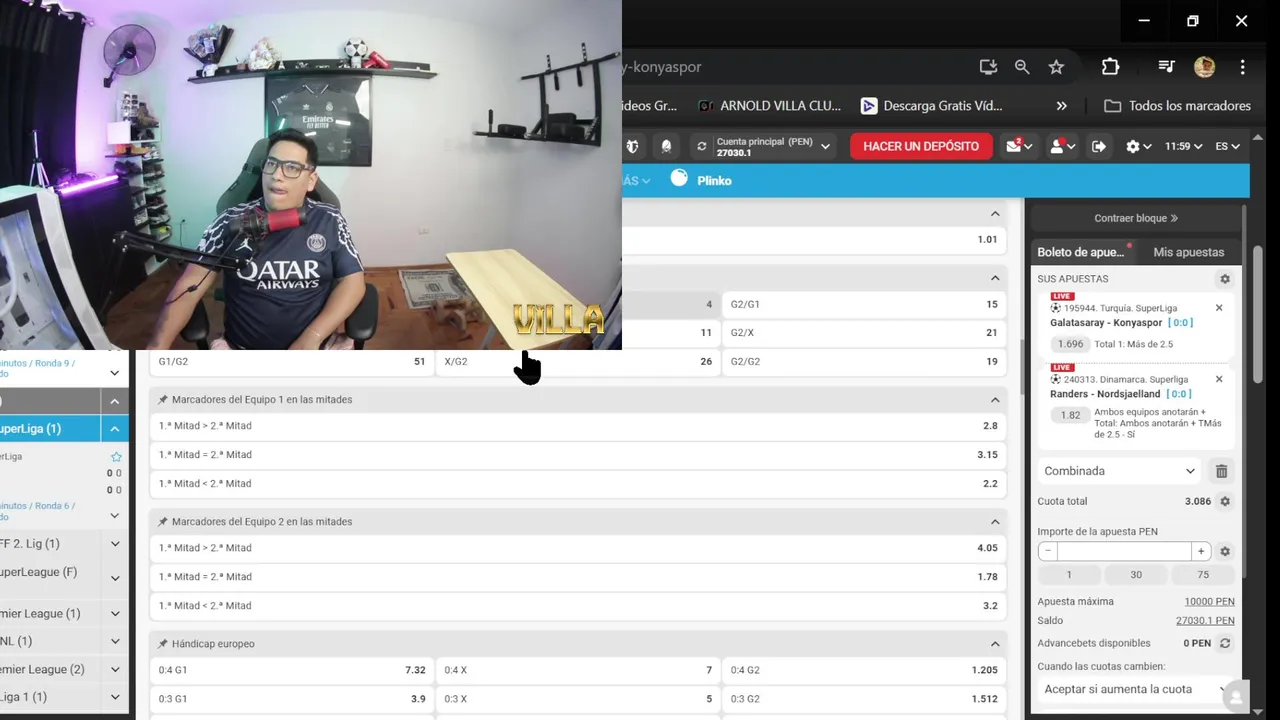Viewport: 1280px width, 720px height.
Task: Collapse the SuperLiga (1) sidebar league
Action: (115, 429)
